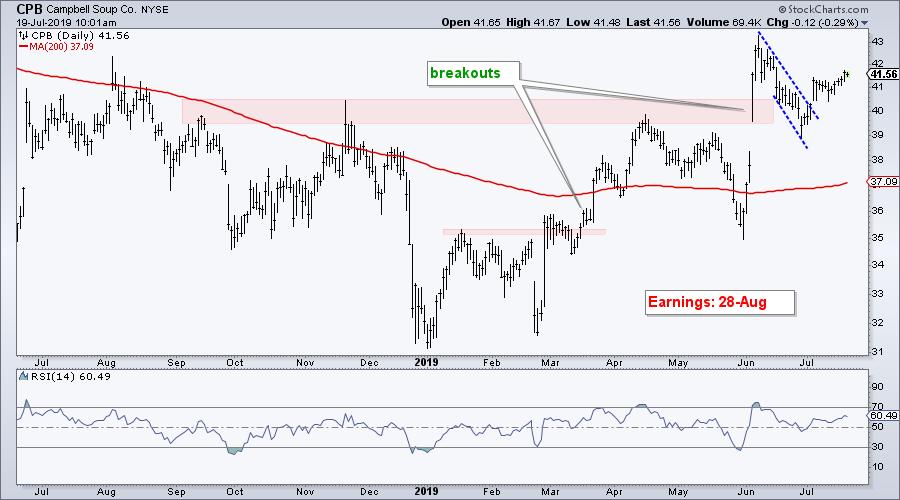Viewport: 900px width, 500px height.
Task: Click the NYSE exchange label
Action: [x=156, y=9]
